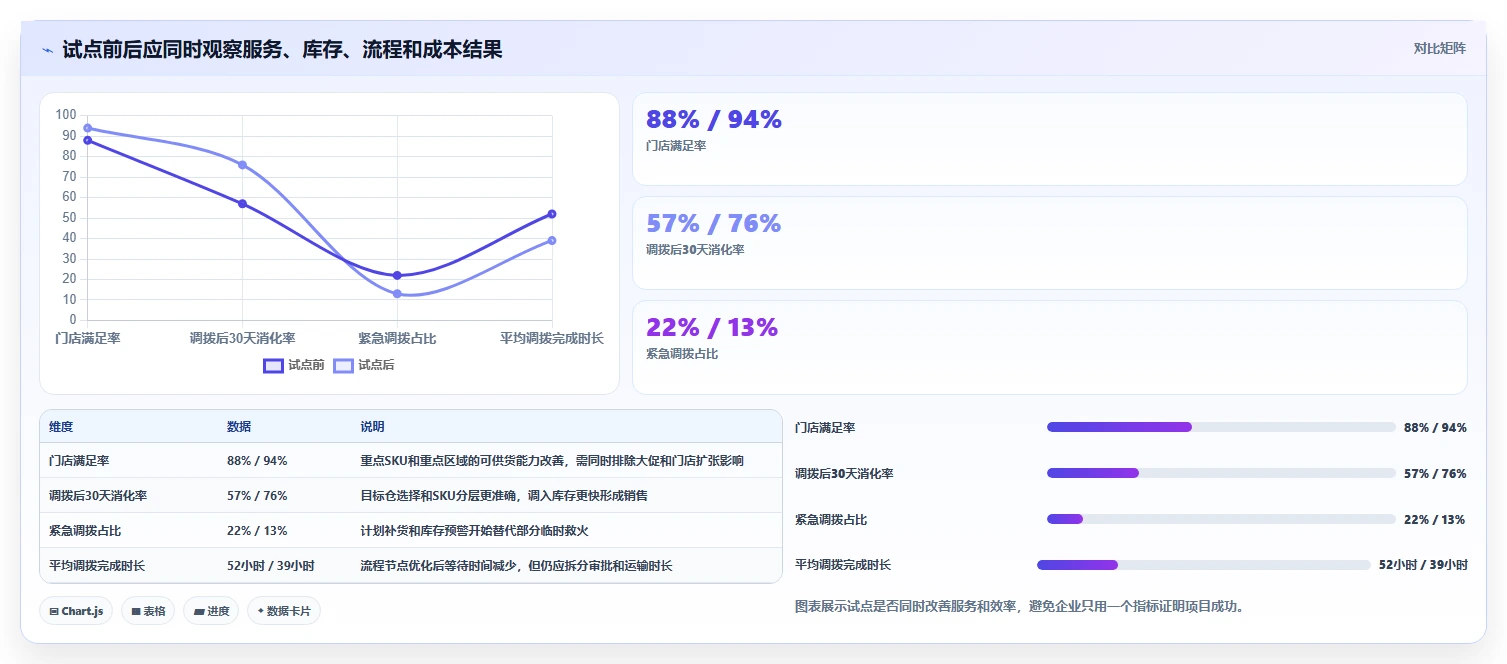Toggle the 试点前 legend entry
Viewport: 1507px width, 664px height.
[294, 365]
